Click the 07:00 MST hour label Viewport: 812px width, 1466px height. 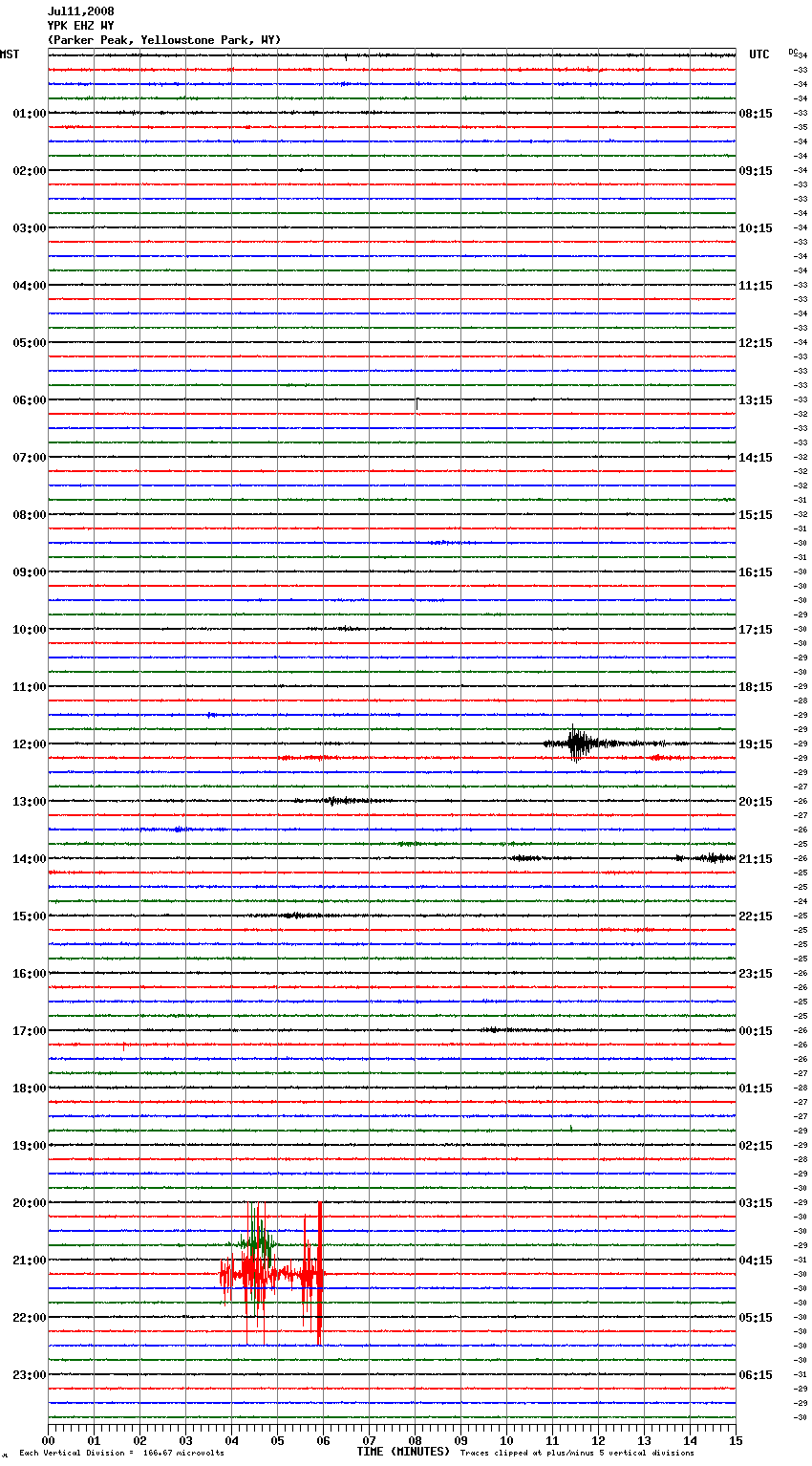30,458
